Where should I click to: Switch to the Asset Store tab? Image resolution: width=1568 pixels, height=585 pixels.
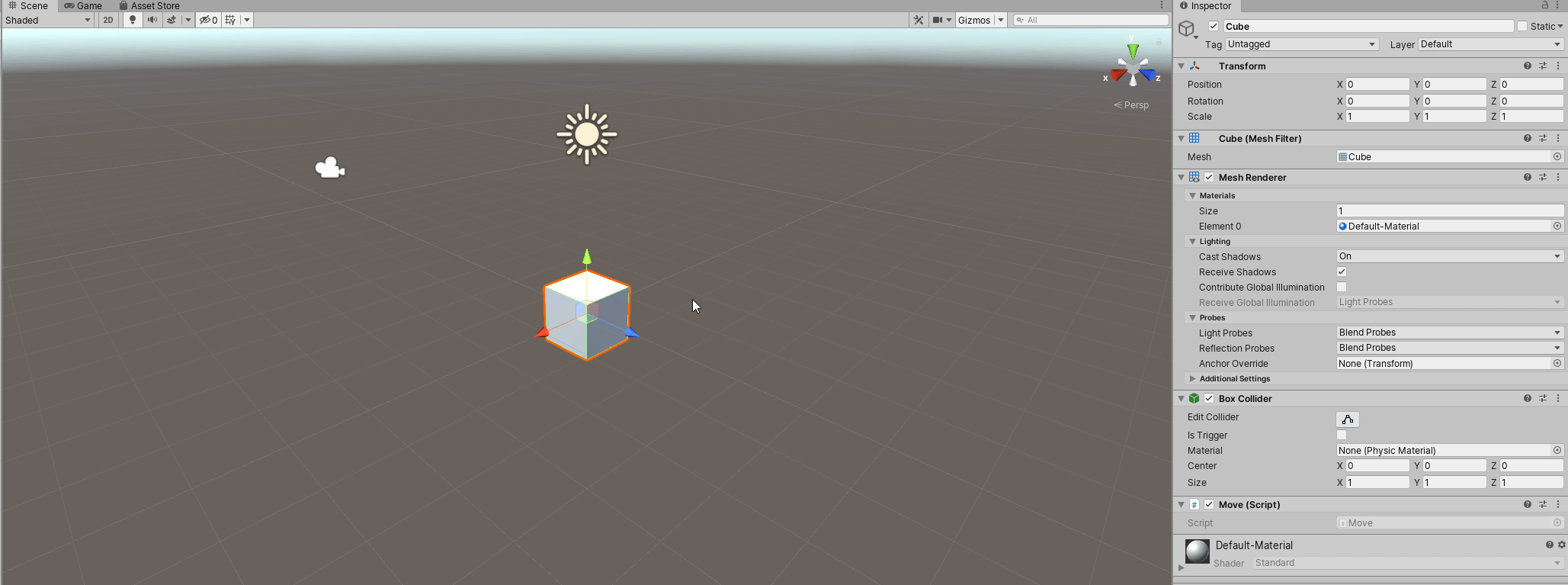(149, 5)
